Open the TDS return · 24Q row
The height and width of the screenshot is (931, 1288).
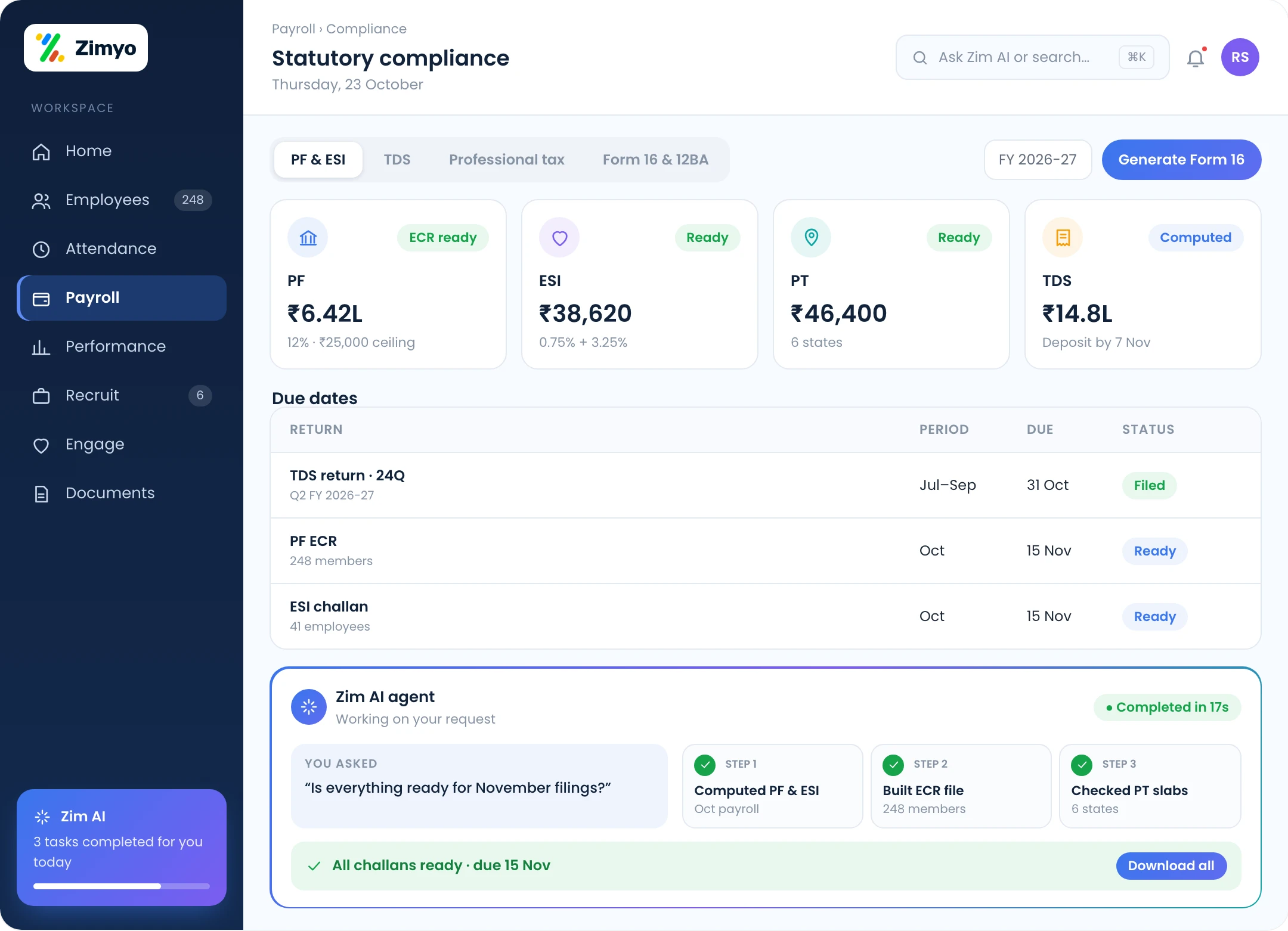[x=766, y=485]
